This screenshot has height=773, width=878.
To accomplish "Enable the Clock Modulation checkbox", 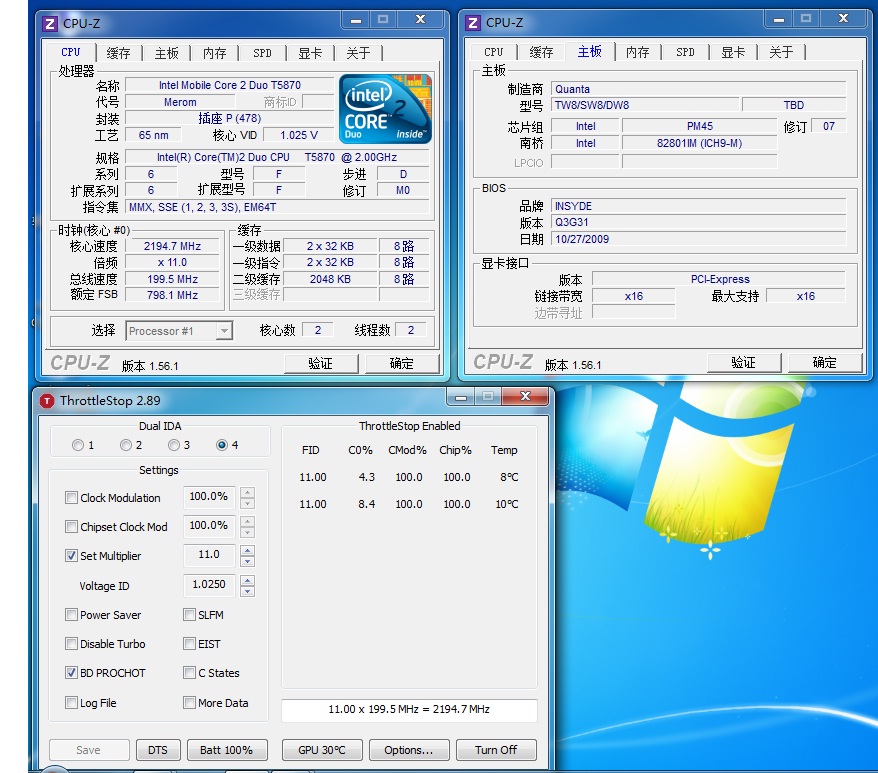I will pos(71,497).
